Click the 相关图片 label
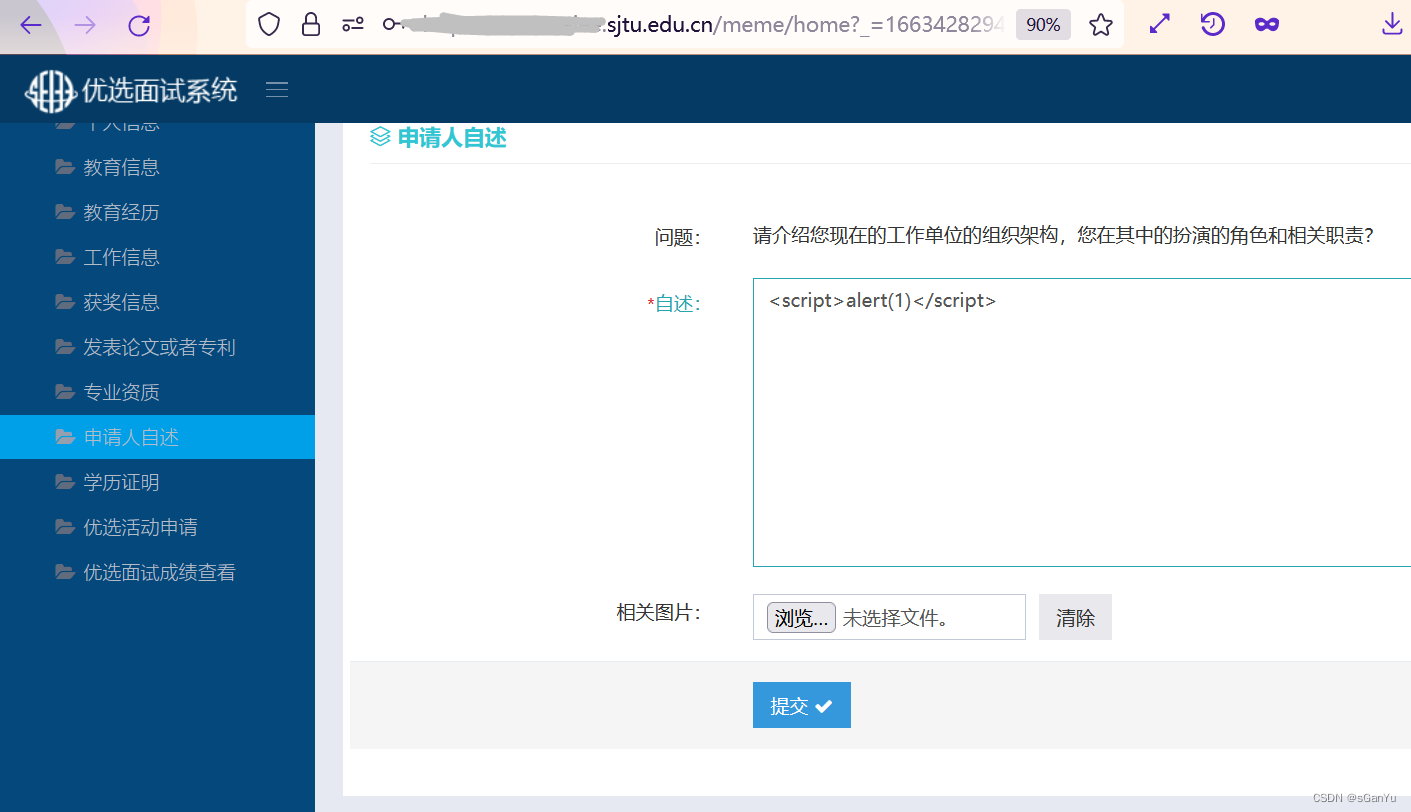 point(659,613)
